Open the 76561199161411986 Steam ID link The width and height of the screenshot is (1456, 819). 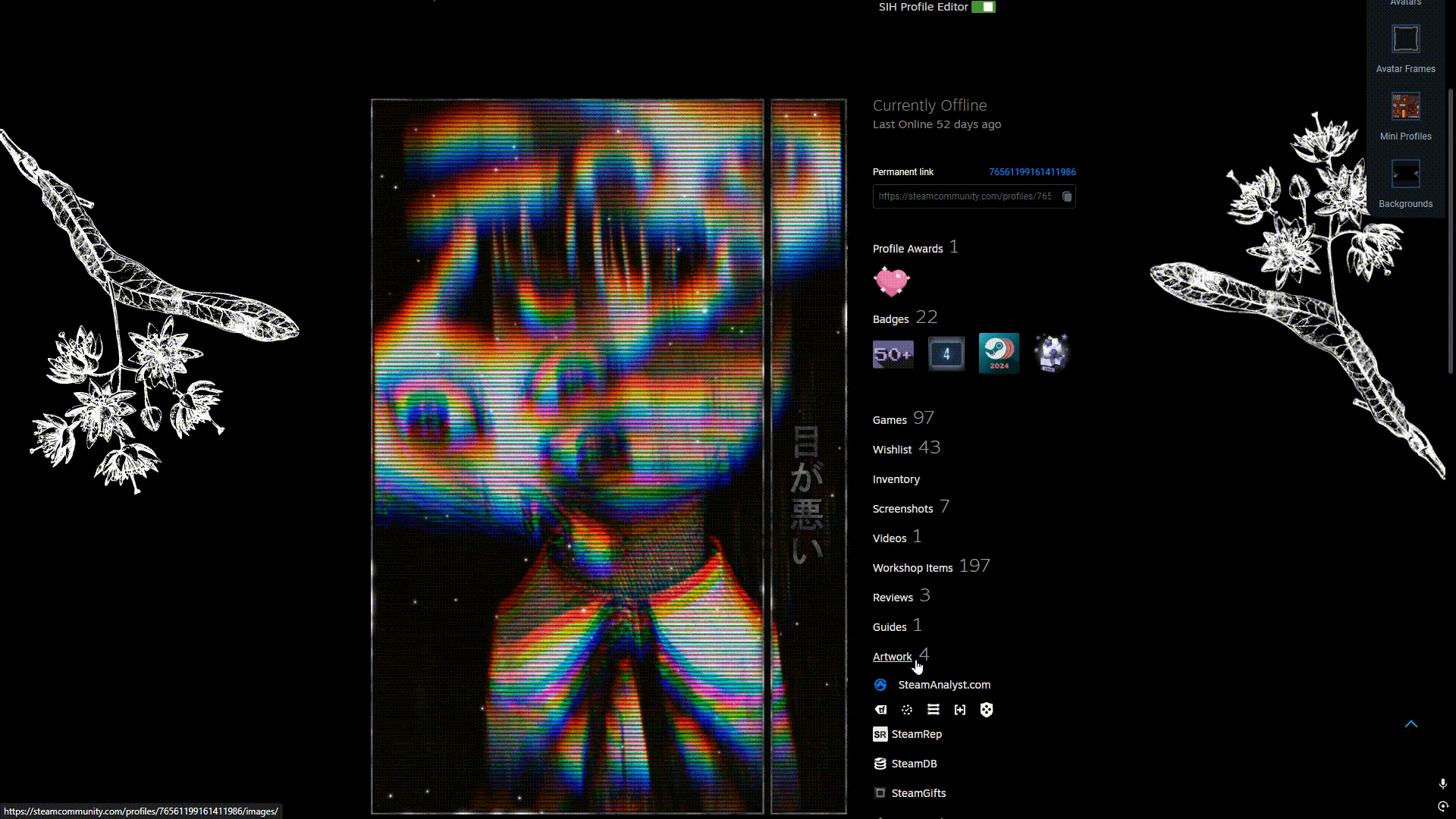click(1032, 172)
